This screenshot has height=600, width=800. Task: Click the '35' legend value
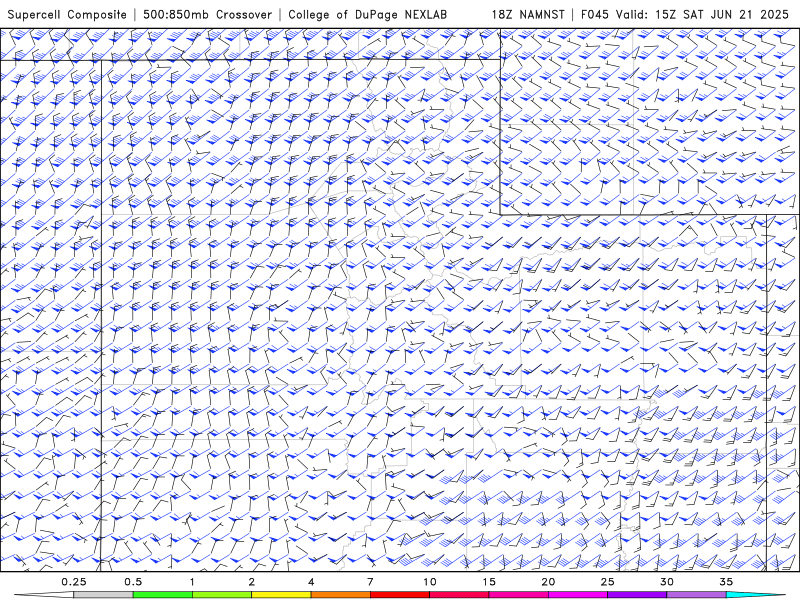tap(726, 582)
